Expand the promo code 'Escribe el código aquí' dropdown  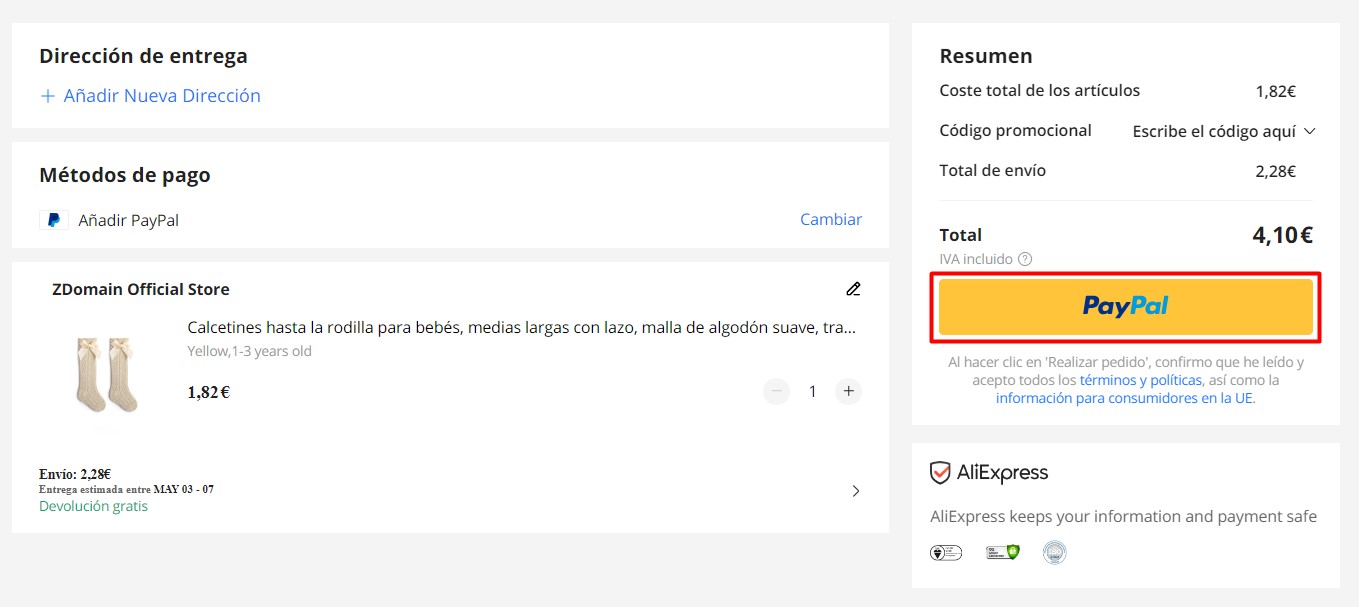(x=1223, y=131)
